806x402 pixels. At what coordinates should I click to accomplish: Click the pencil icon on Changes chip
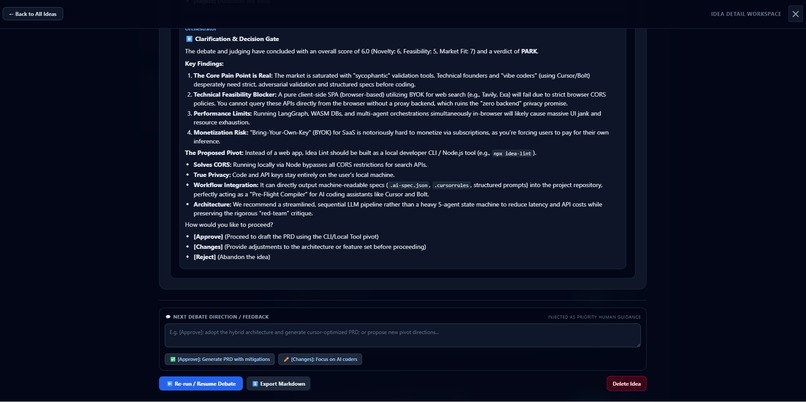[286, 359]
